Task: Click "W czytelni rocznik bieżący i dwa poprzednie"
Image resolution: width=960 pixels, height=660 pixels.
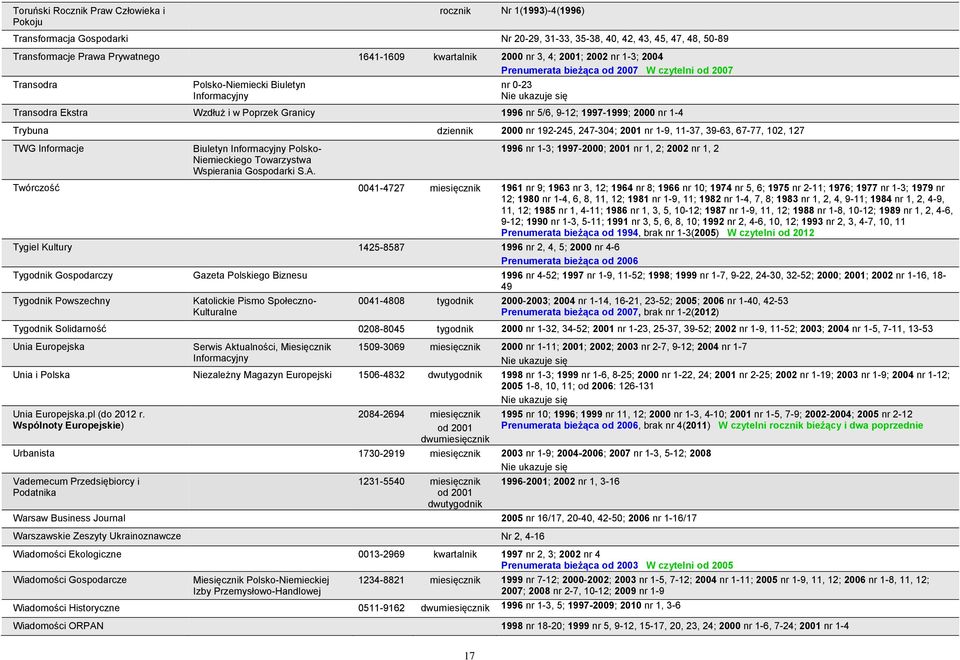Action: [820, 426]
